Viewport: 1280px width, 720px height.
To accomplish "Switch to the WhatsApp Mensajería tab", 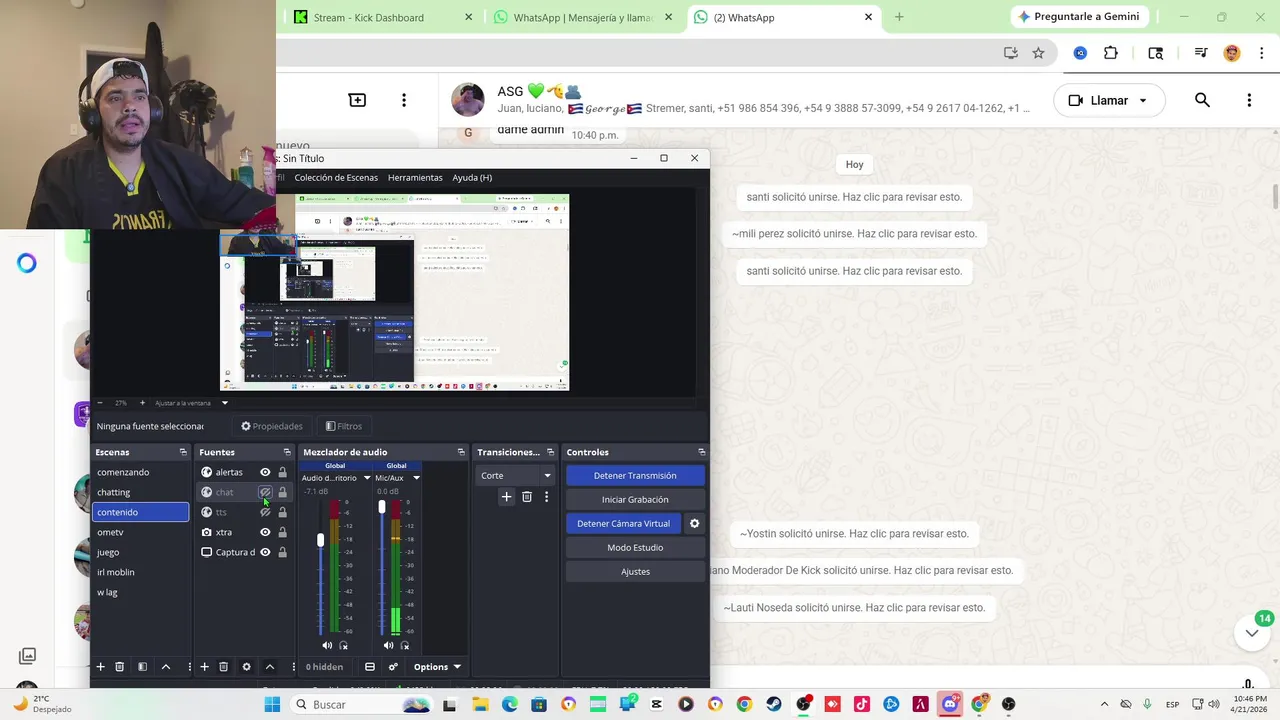I will pyautogui.click(x=584, y=17).
